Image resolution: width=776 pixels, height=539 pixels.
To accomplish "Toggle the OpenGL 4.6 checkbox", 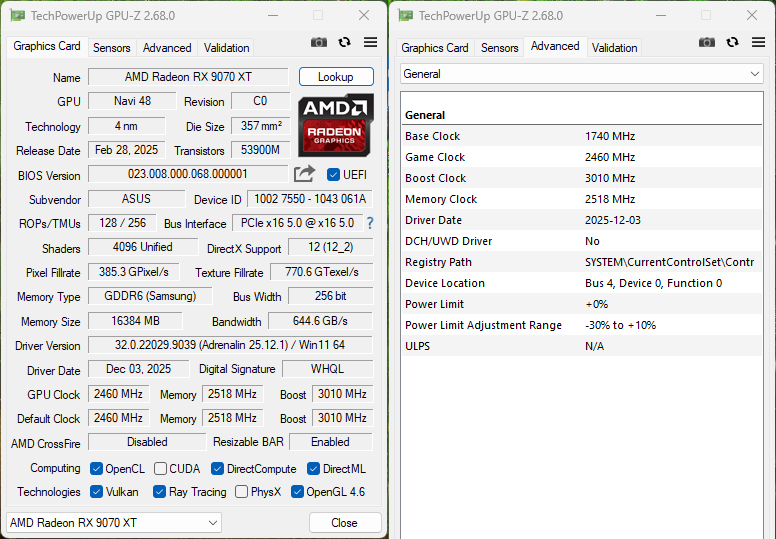I will point(297,491).
